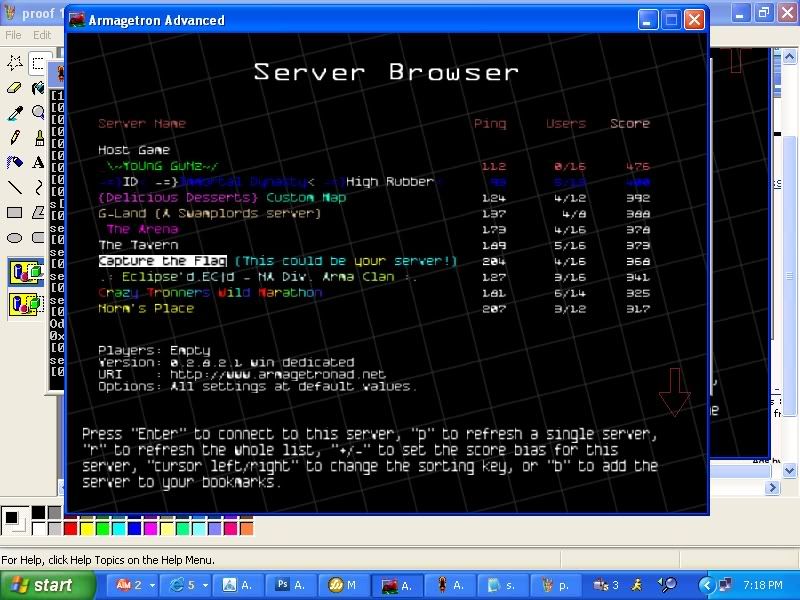Select the Pick Color eyedropper tool
The image size is (800, 600).
click(x=14, y=113)
